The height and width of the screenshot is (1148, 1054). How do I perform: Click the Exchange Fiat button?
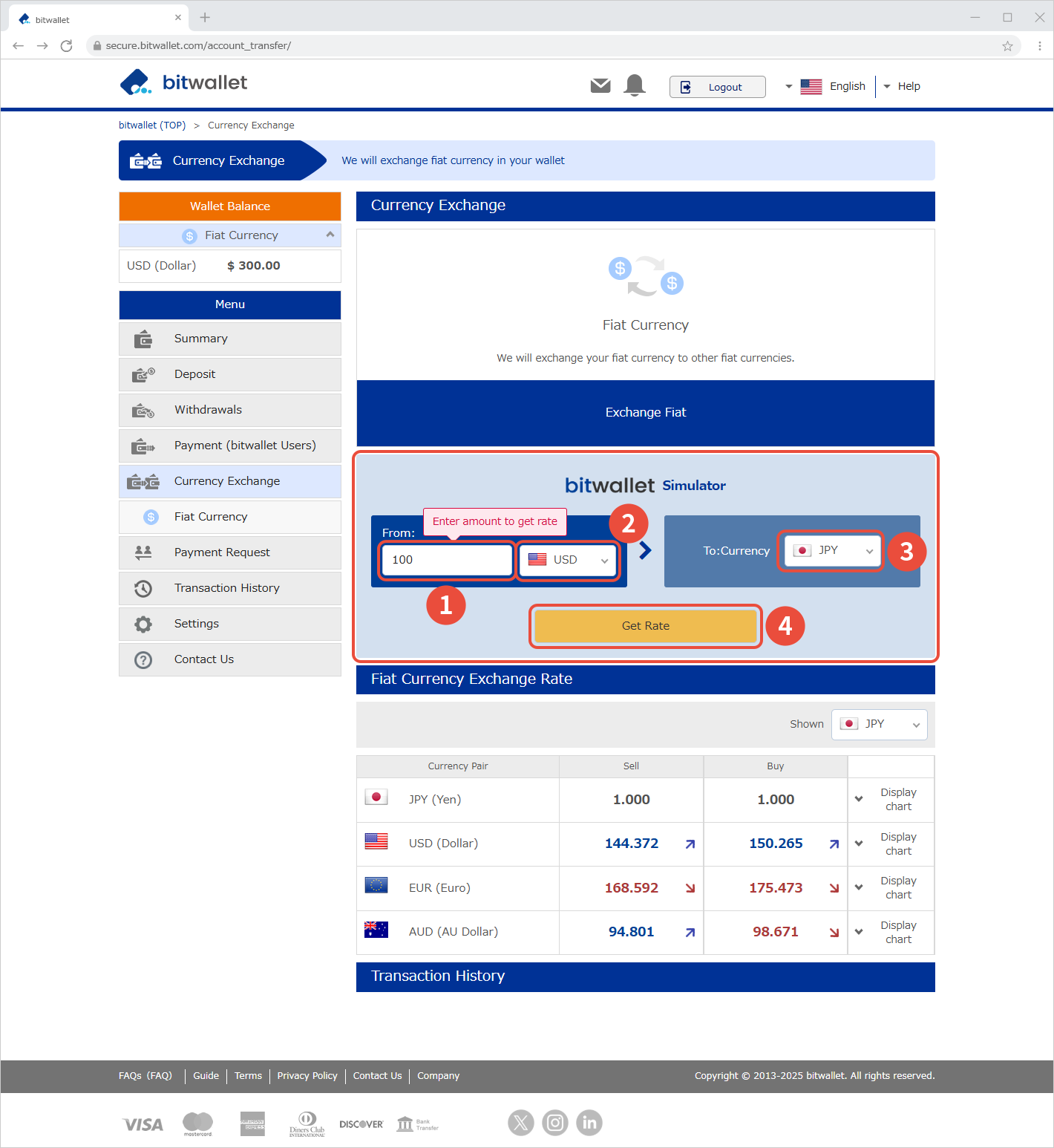(646, 413)
